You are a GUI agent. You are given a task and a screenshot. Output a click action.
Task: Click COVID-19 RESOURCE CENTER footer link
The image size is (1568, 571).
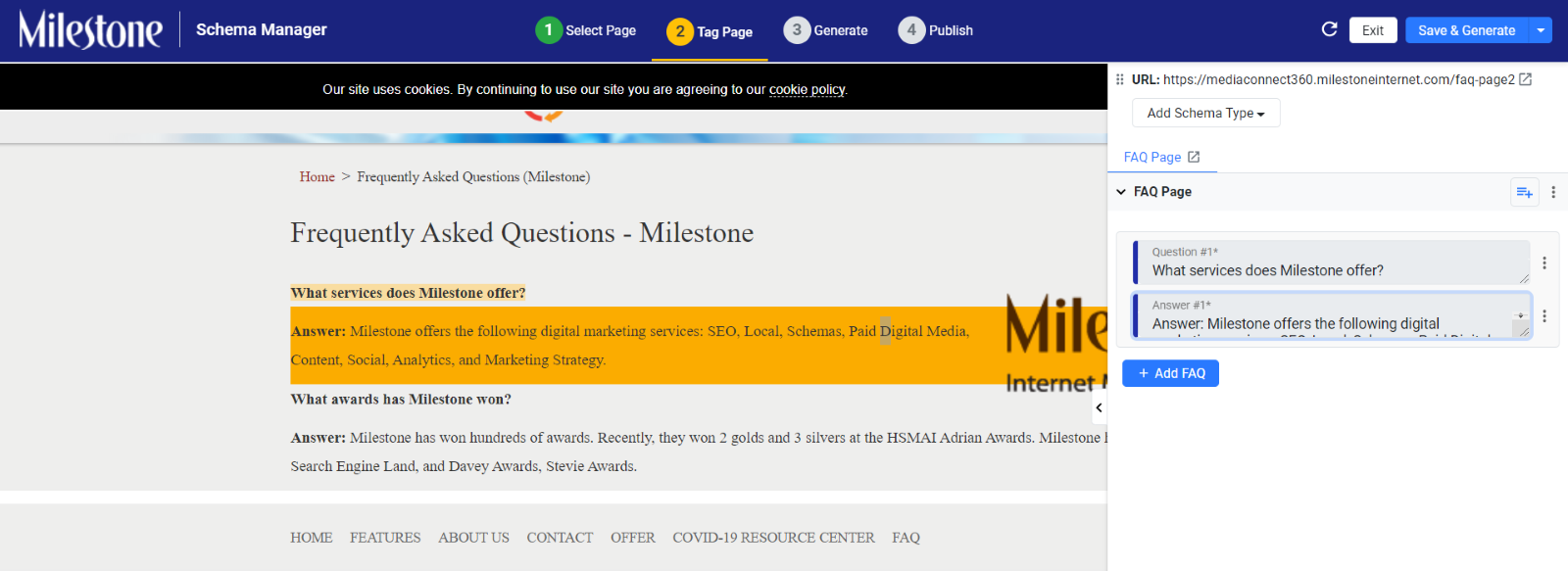(x=773, y=538)
